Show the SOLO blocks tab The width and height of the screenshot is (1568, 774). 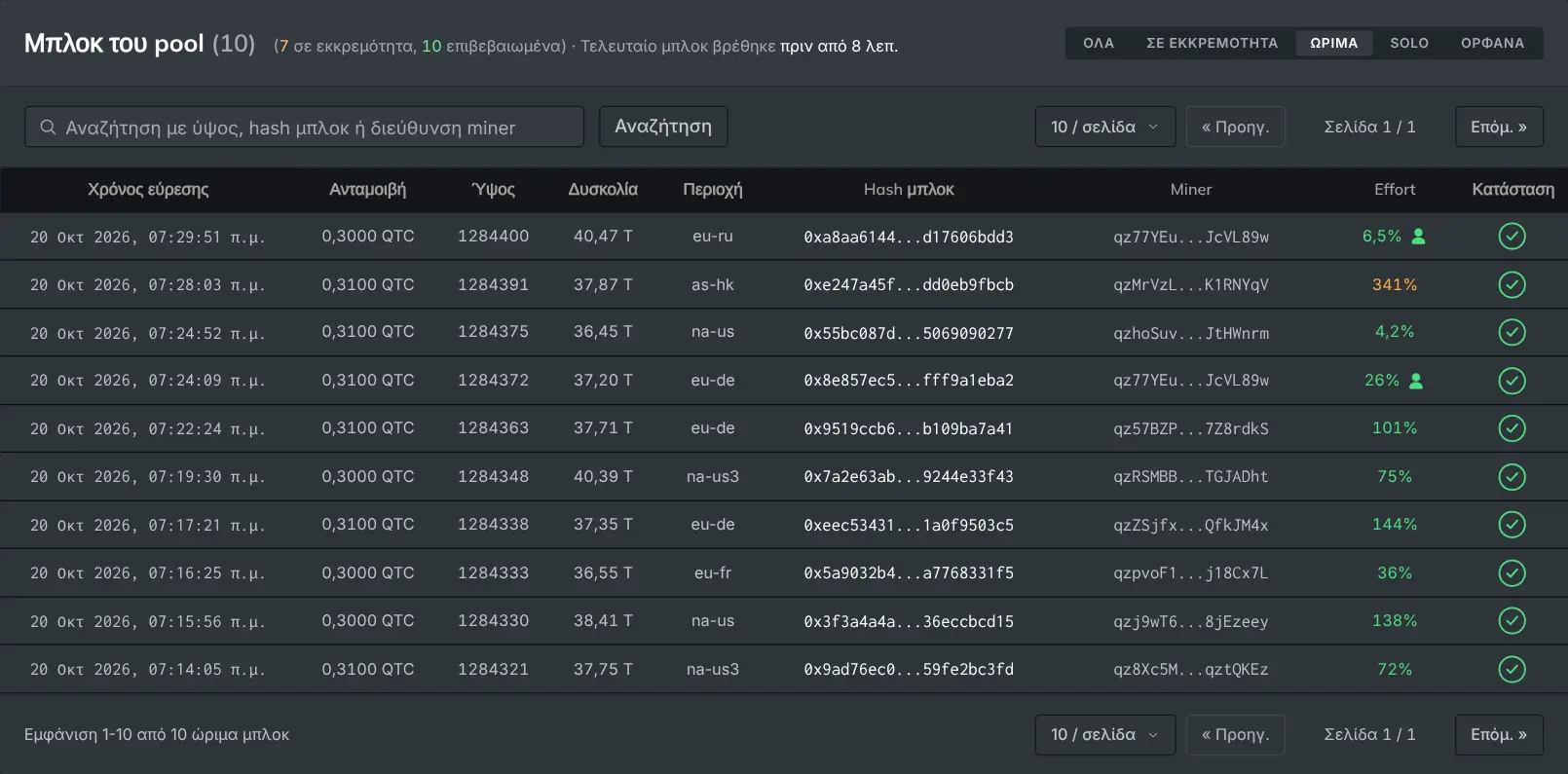coord(1409,43)
